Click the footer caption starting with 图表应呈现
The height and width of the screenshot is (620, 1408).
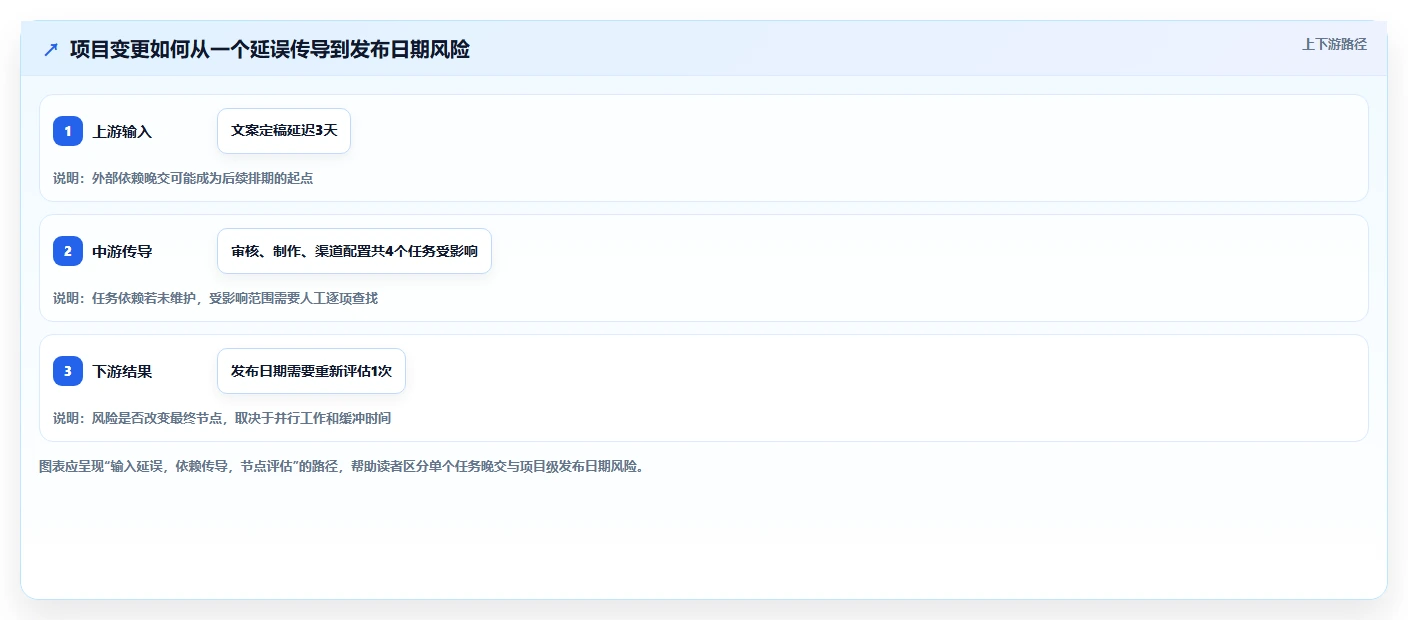tap(342, 466)
